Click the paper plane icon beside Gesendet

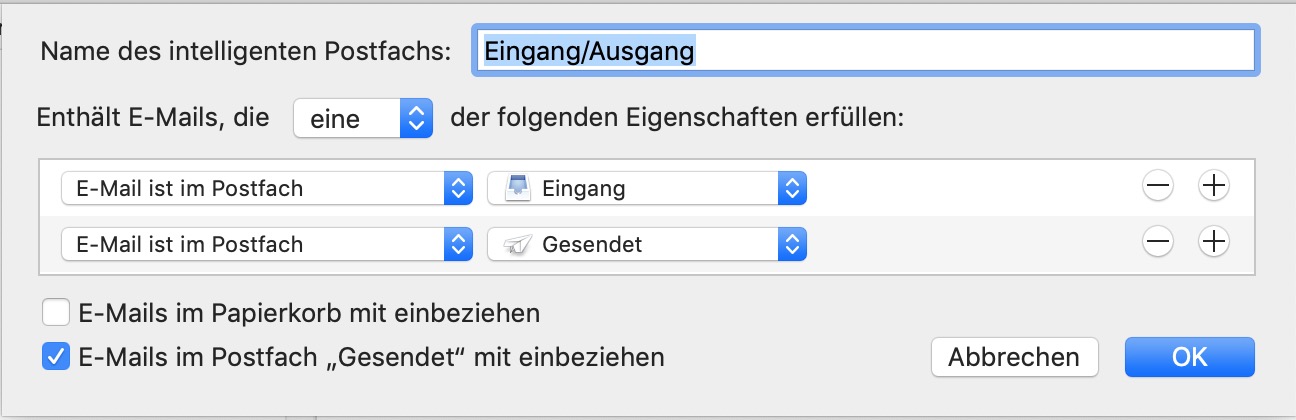515,243
